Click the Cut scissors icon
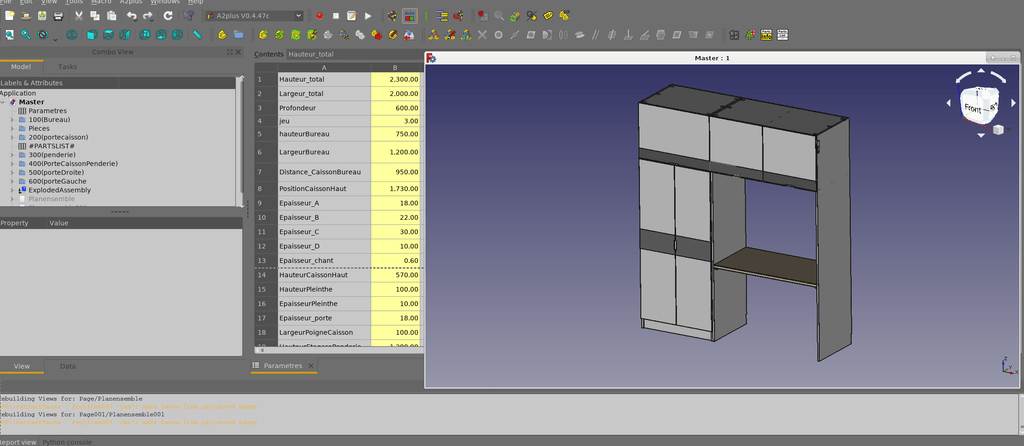The image size is (1024, 446). coord(77,16)
